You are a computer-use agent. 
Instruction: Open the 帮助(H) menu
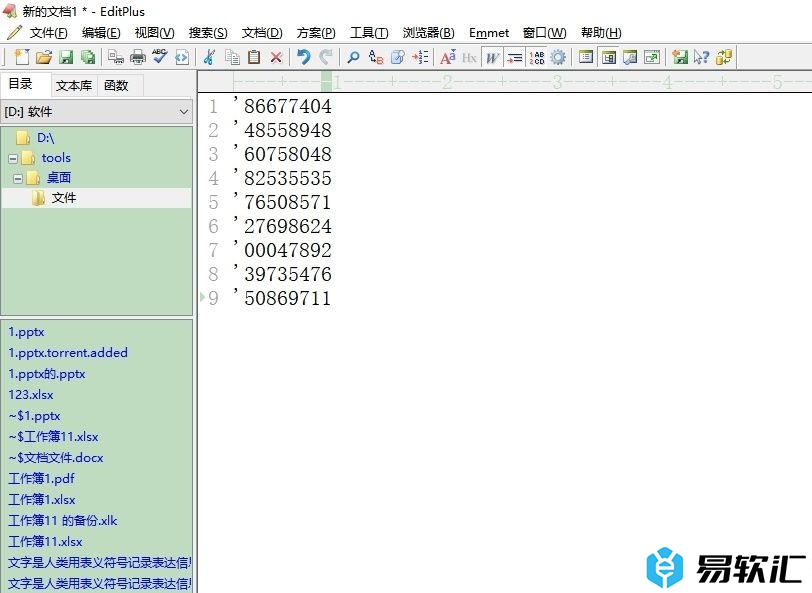(x=601, y=33)
